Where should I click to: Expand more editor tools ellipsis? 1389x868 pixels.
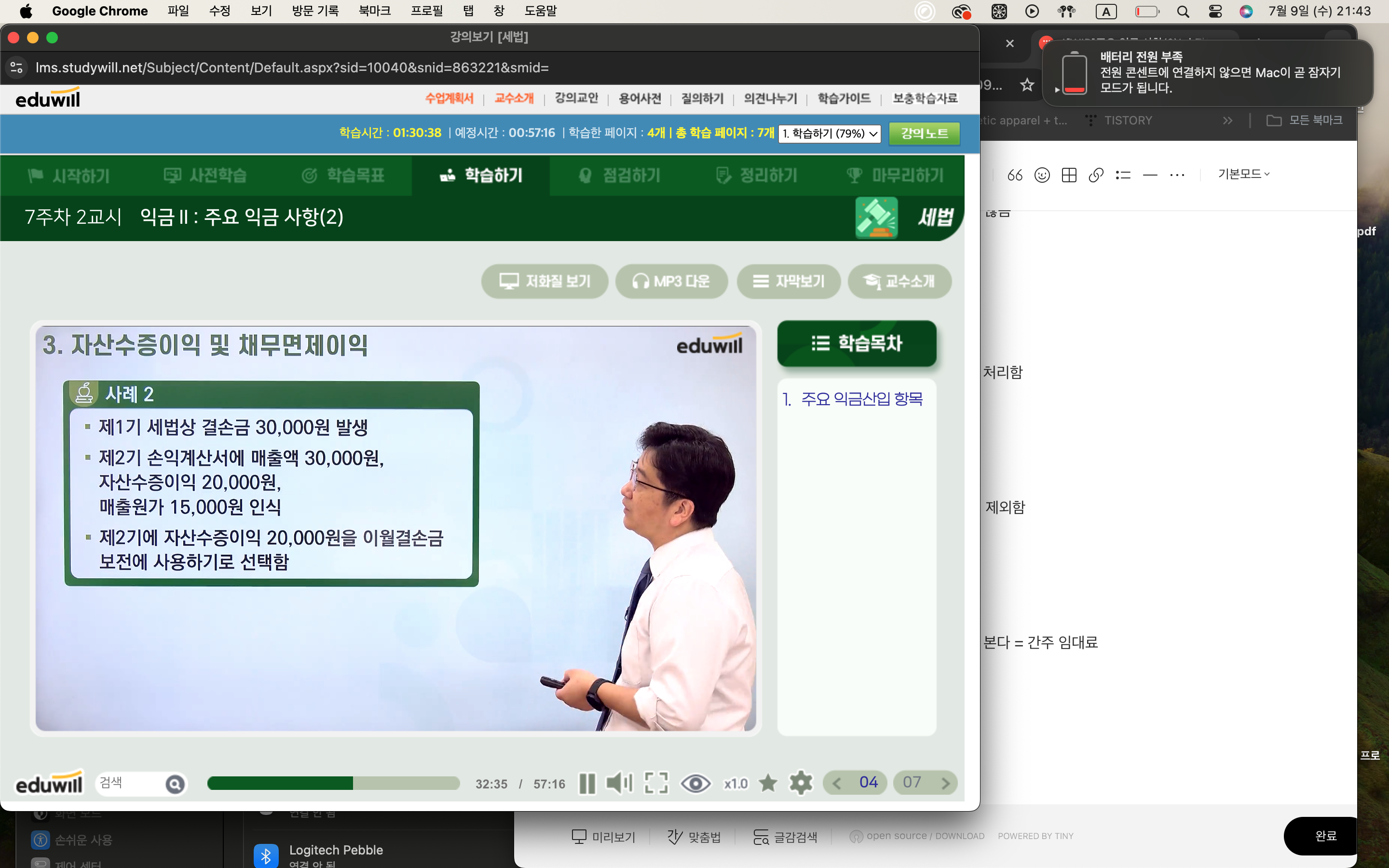(x=1177, y=175)
